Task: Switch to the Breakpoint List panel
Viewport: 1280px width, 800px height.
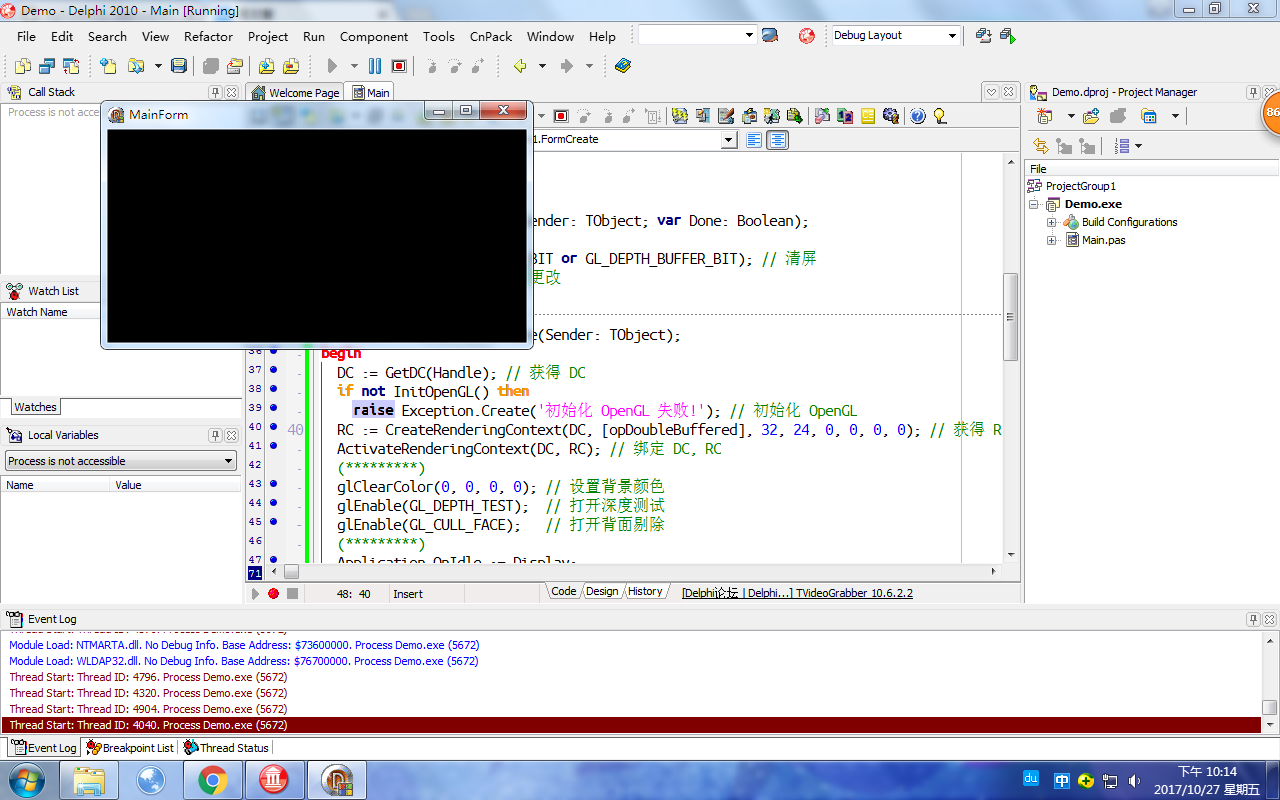Action: 140,747
